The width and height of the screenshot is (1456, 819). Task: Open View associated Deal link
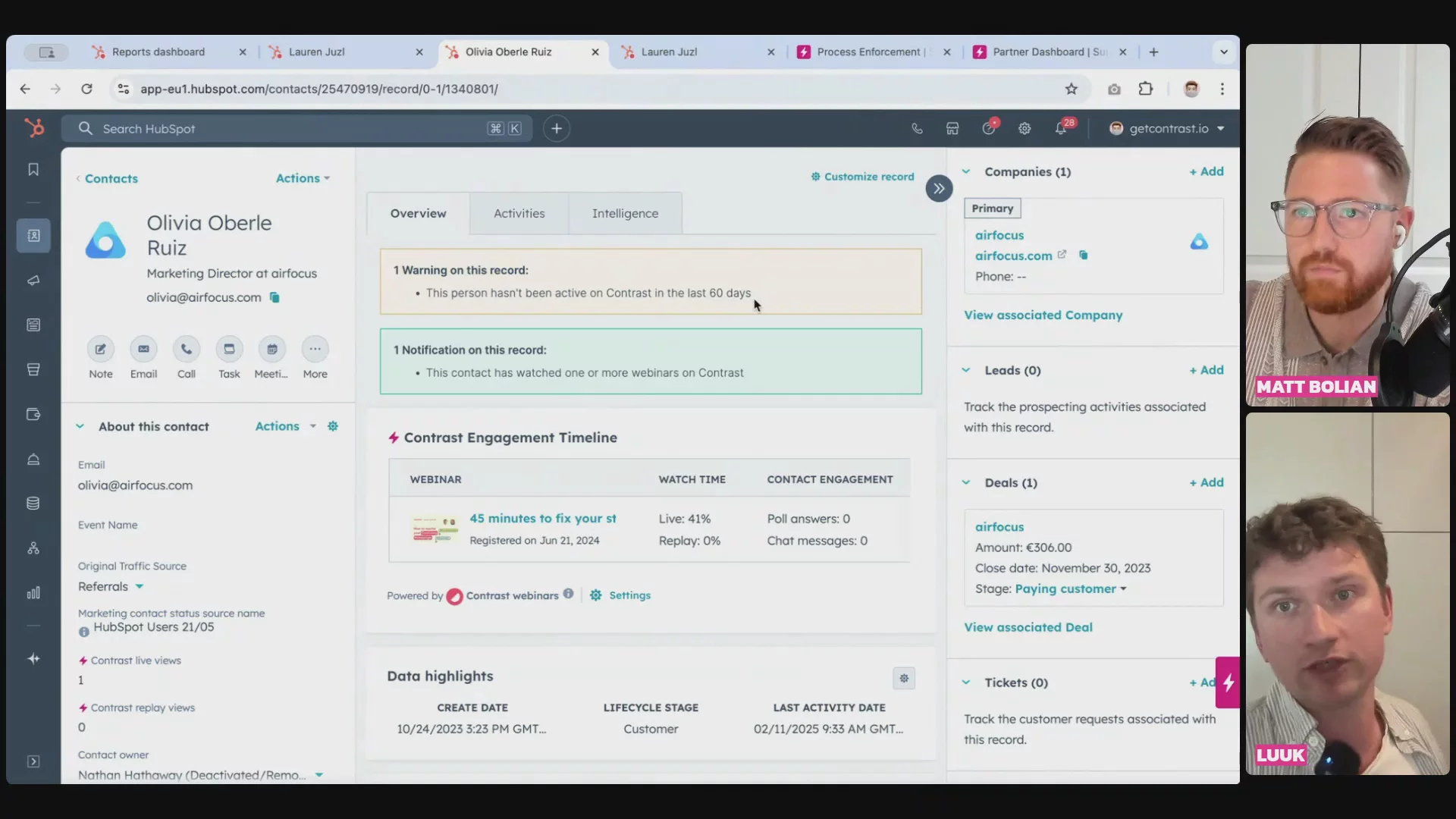[1028, 628]
